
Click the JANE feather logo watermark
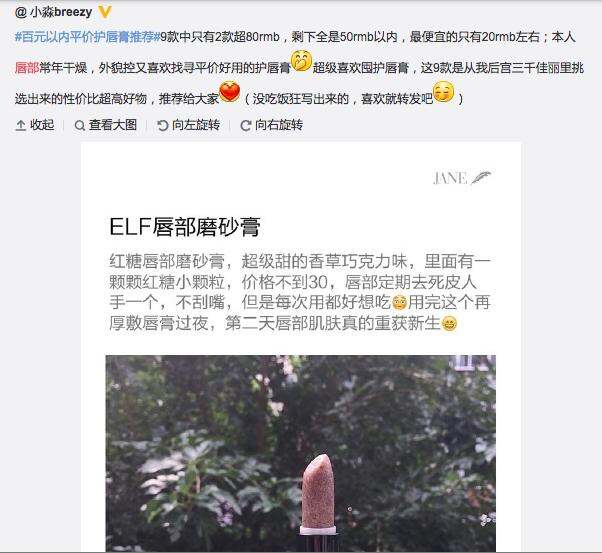(x=462, y=178)
